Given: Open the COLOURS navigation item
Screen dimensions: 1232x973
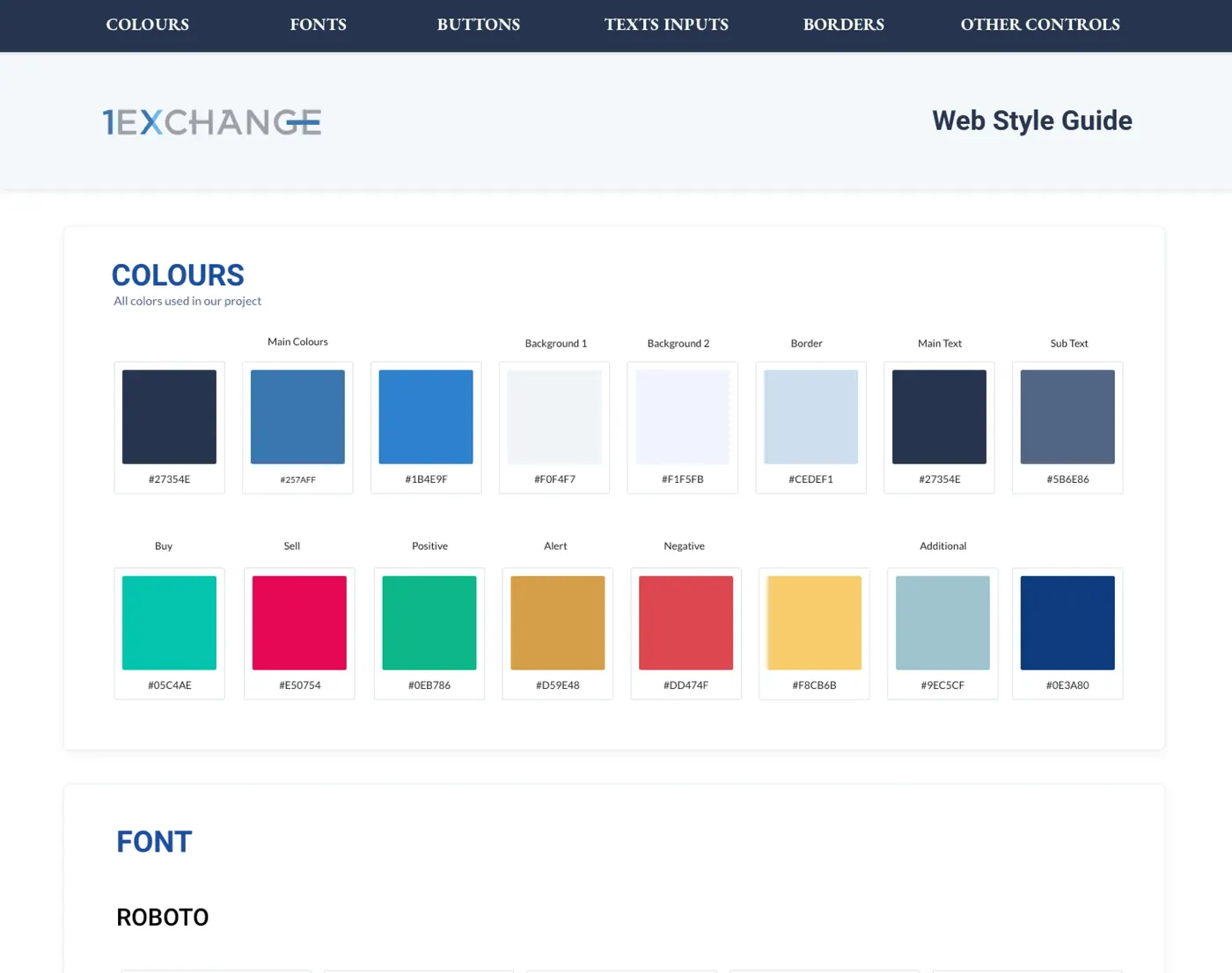Looking at the screenshot, I should pos(147,25).
